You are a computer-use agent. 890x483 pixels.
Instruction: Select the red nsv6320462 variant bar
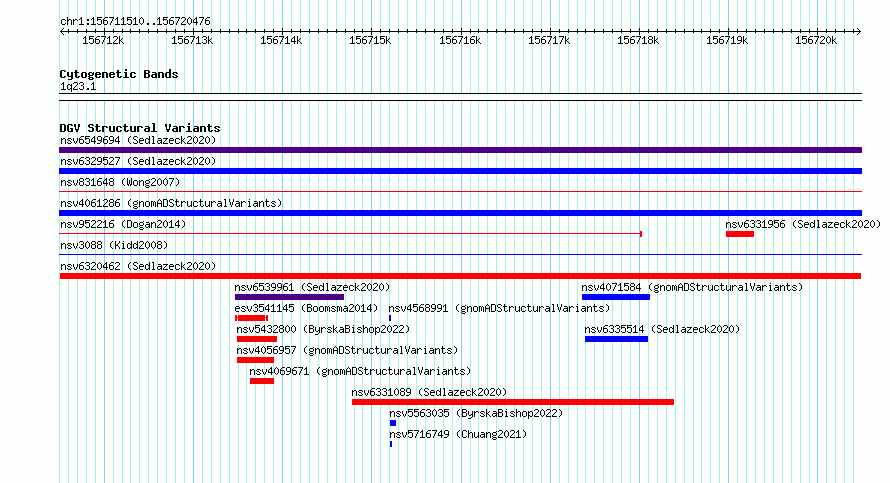460,276
